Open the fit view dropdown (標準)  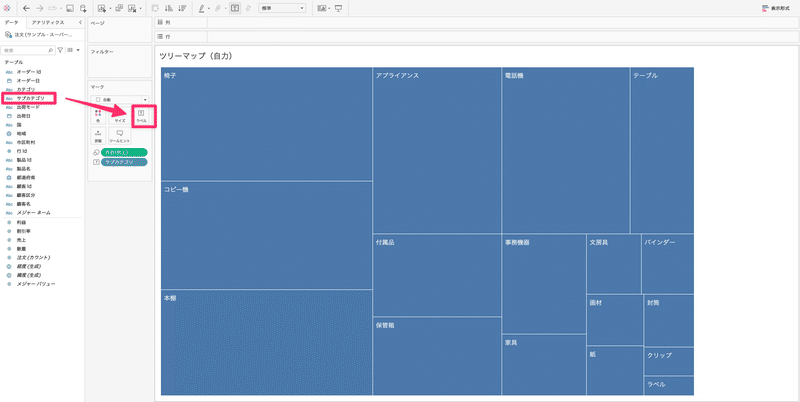click(x=282, y=8)
